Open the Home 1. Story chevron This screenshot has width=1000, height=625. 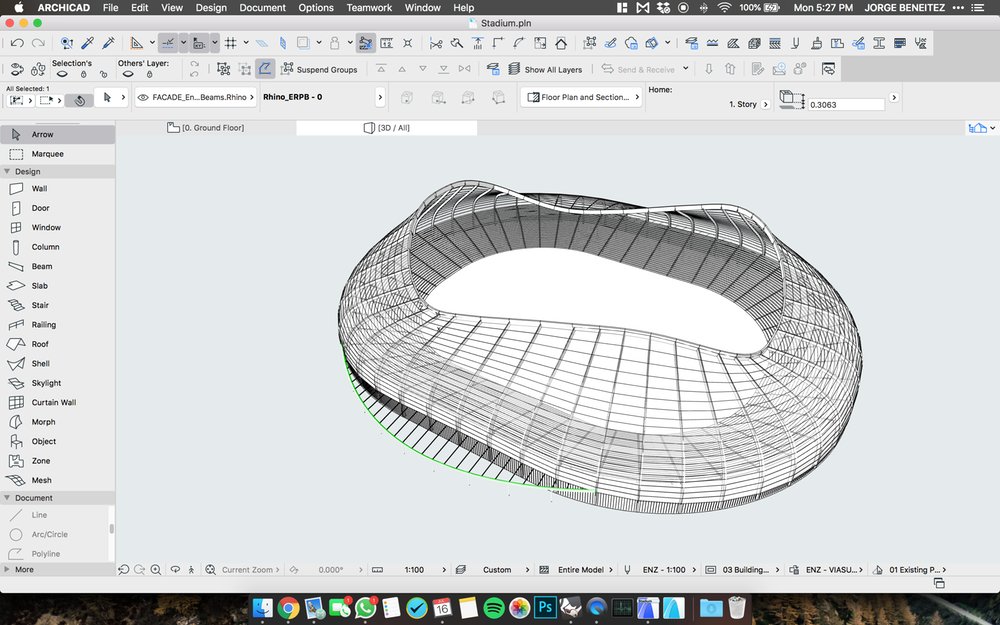tap(765, 105)
